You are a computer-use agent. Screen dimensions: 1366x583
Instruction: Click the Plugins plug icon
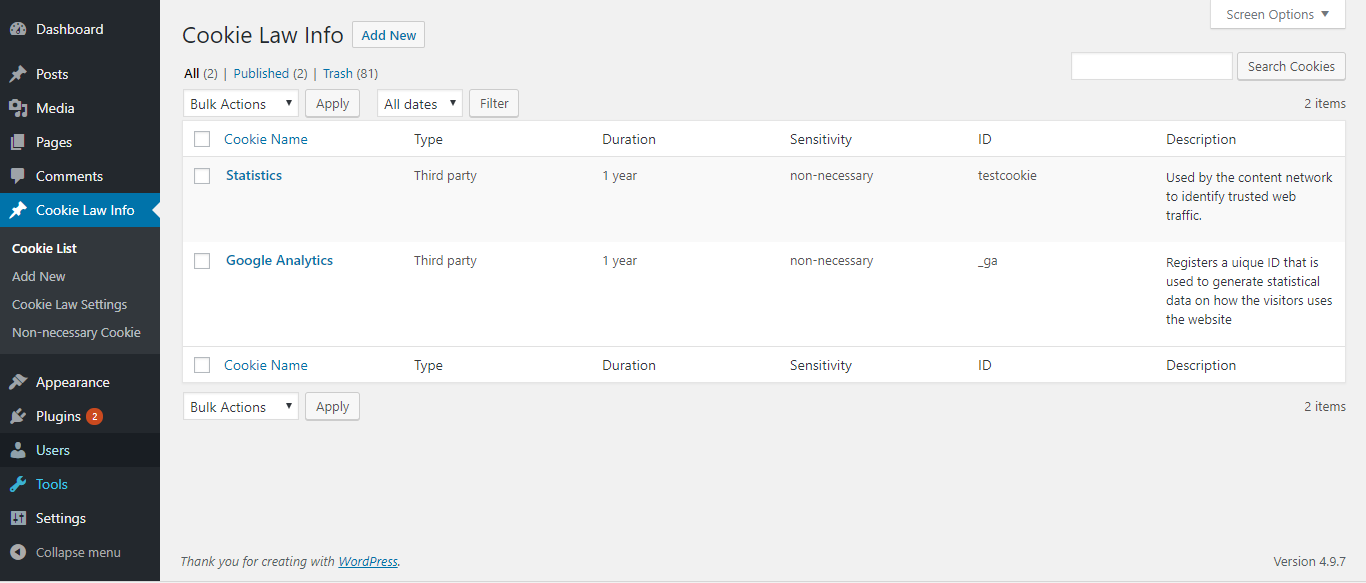18,416
